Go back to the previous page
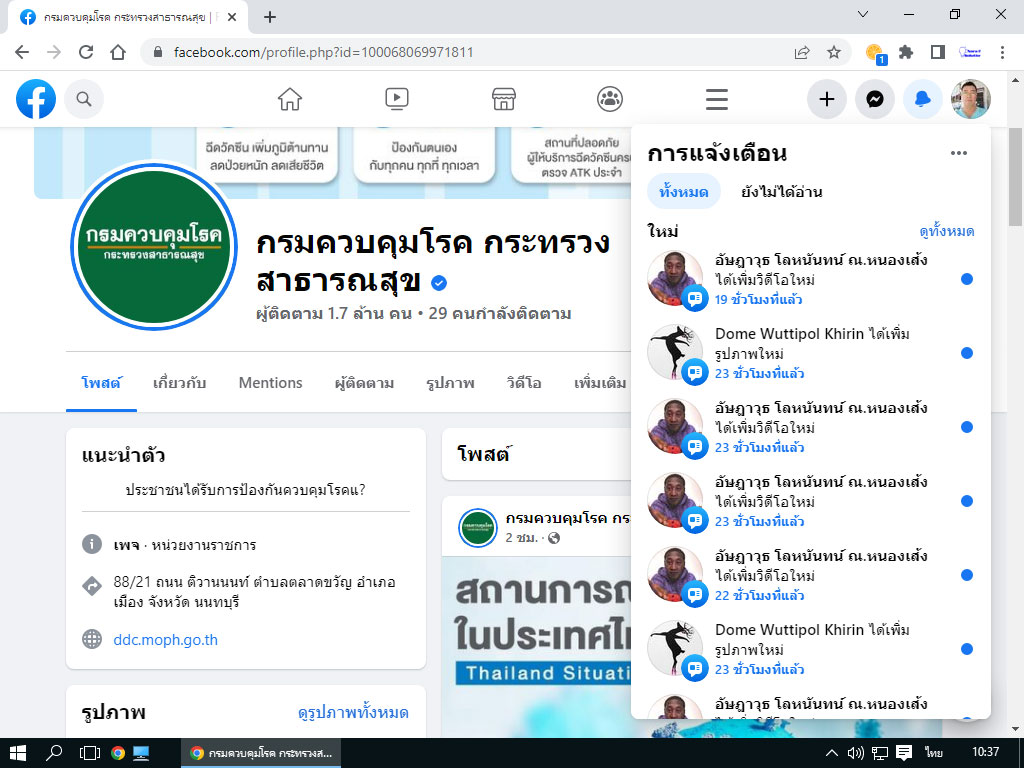 point(22,52)
